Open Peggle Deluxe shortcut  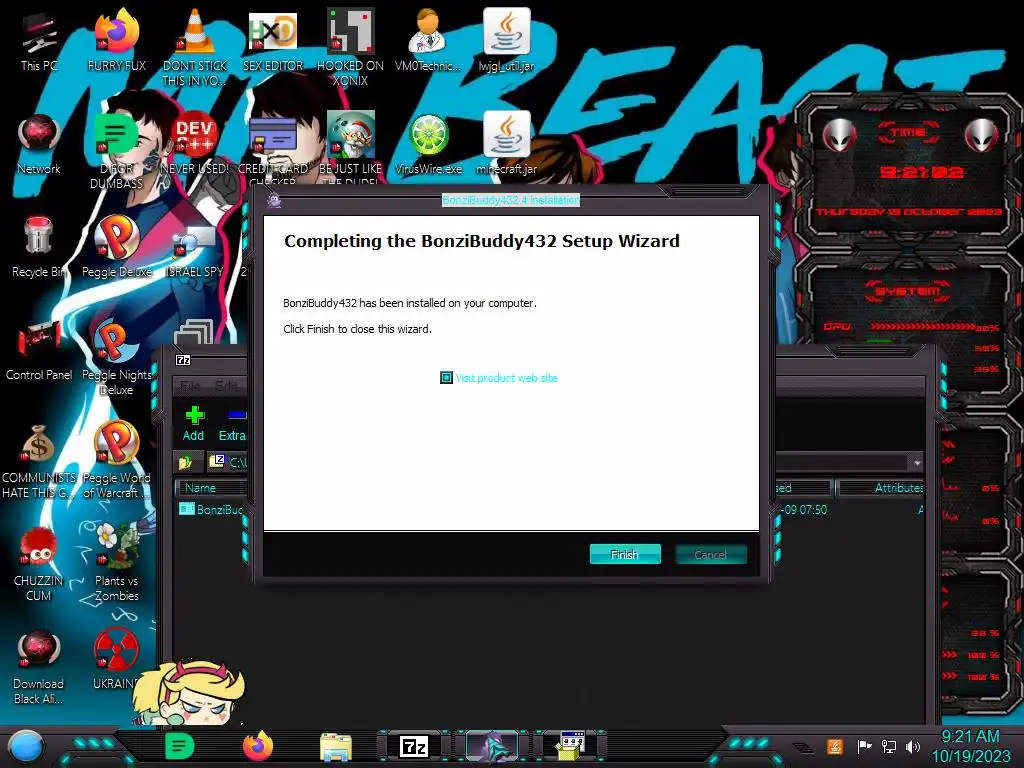(x=117, y=247)
